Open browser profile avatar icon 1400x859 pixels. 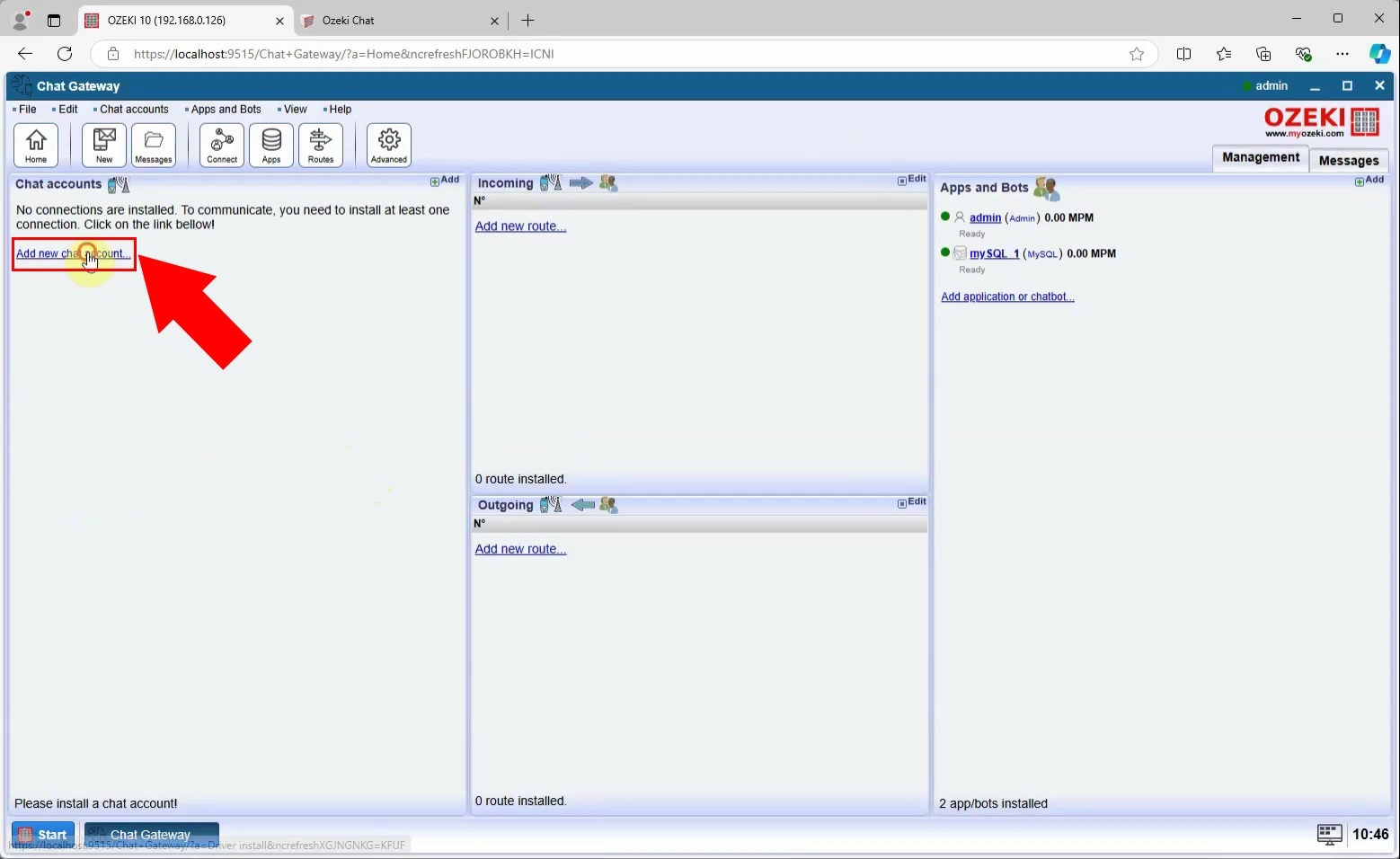click(x=21, y=20)
